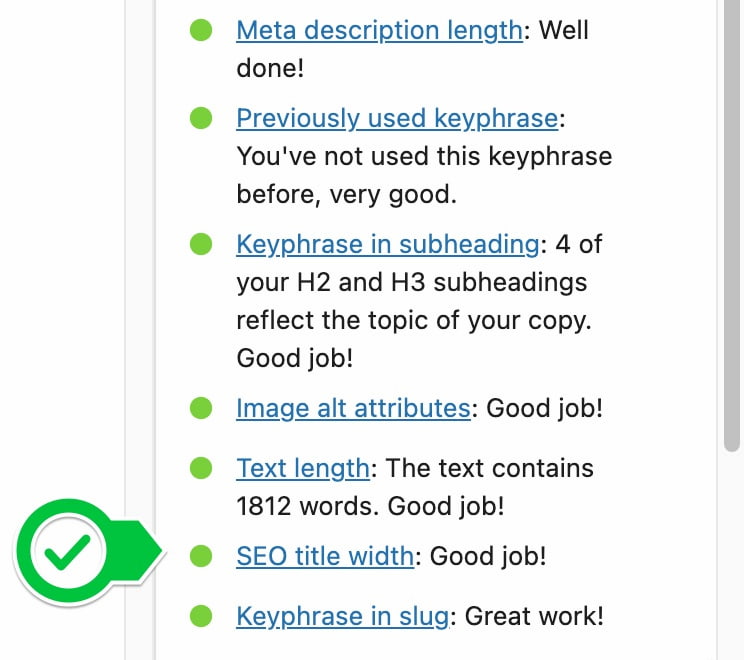Open the SEO title width link

pyautogui.click(x=325, y=556)
